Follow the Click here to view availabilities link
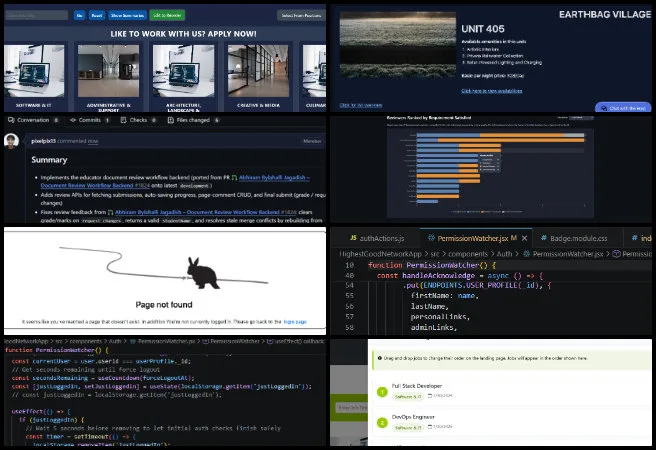 [492, 91]
